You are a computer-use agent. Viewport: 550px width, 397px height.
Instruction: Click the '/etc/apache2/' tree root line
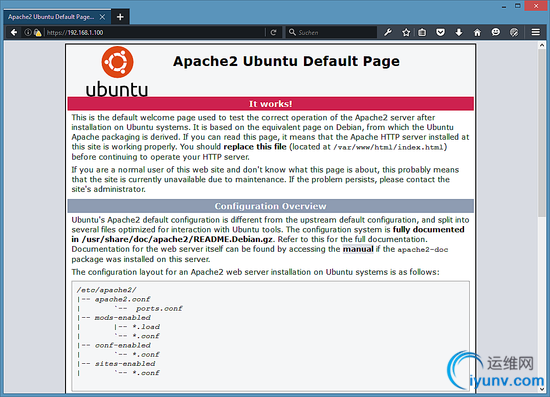pyautogui.click(x=107, y=290)
